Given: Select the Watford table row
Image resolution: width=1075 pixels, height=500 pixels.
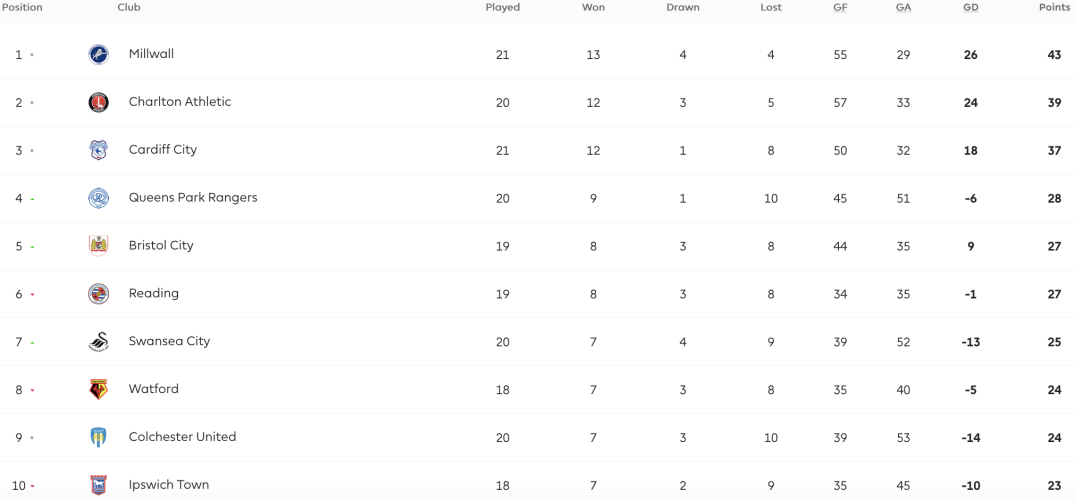Looking at the screenshot, I should 538,390.
